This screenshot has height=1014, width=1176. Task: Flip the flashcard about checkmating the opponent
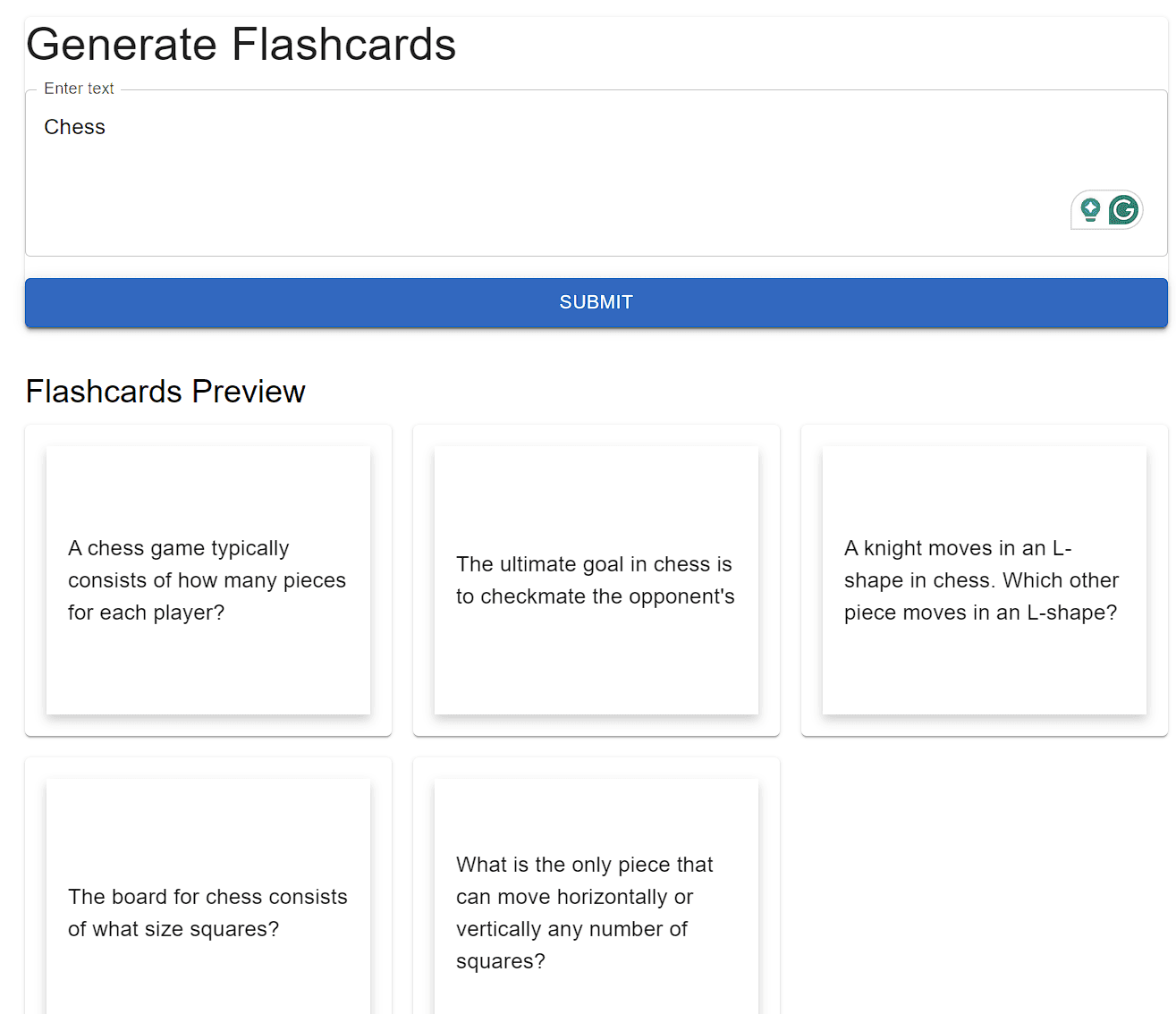point(596,580)
